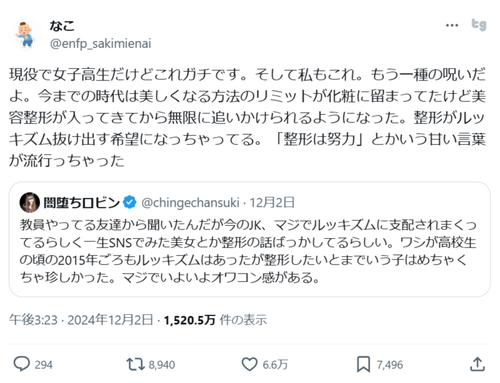Click the share upload icon
Image resolution: width=500 pixels, height=383 pixels.
tap(477, 364)
